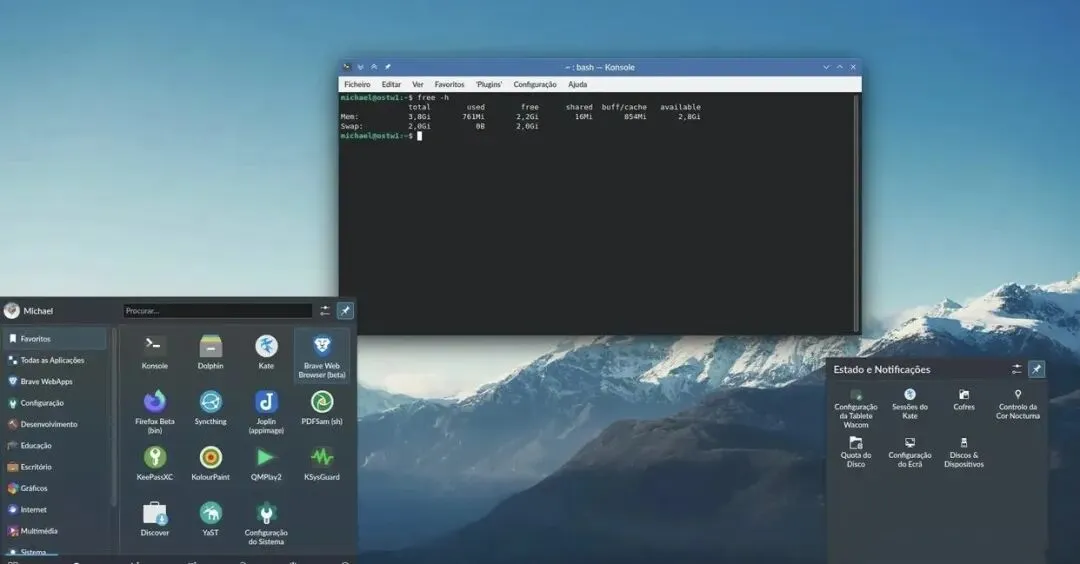Select Internet category
The width and height of the screenshot is (1080, 564).
pyautogui.click(x=55, y=510)
